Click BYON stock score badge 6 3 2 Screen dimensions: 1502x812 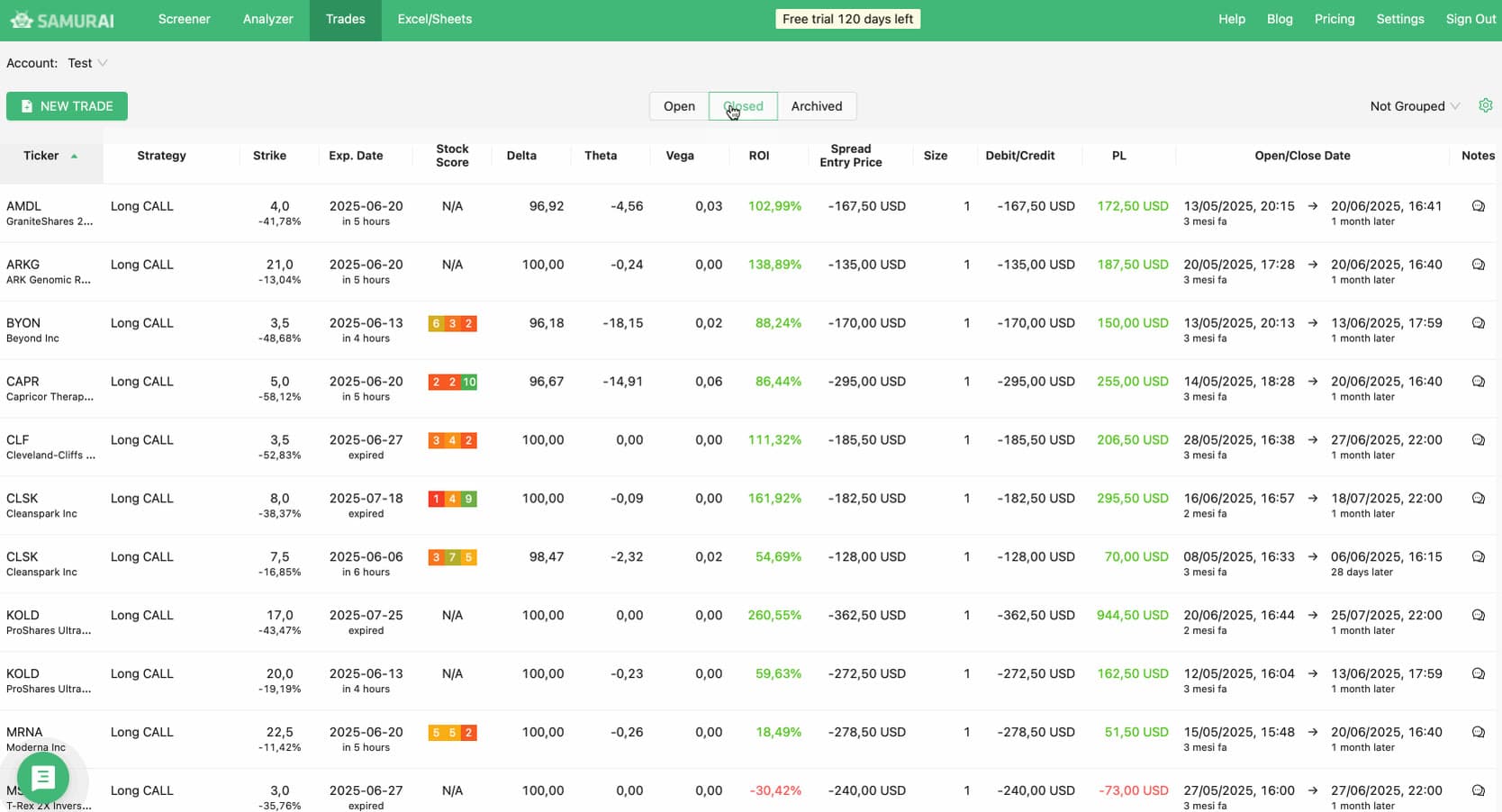point(452,323)
